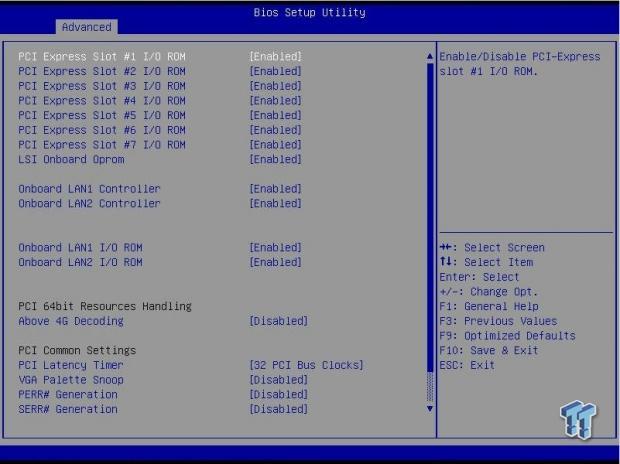Click the scrollbar down arrow
Image resolution: width=620 pixels, height=464 pixels.
(x=430, y=409)
